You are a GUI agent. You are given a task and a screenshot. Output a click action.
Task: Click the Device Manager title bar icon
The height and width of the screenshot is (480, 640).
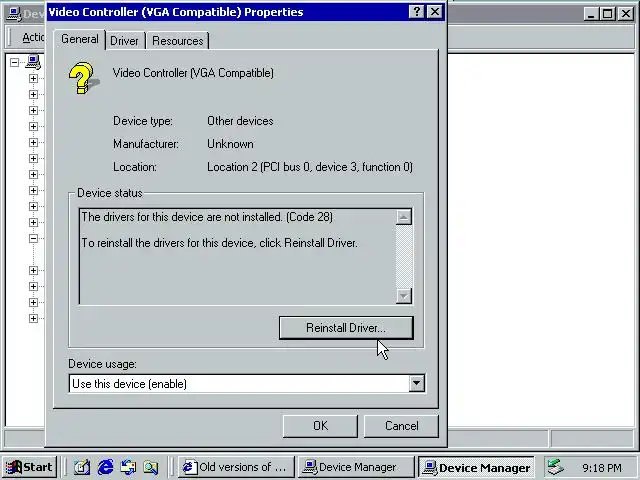14,14
